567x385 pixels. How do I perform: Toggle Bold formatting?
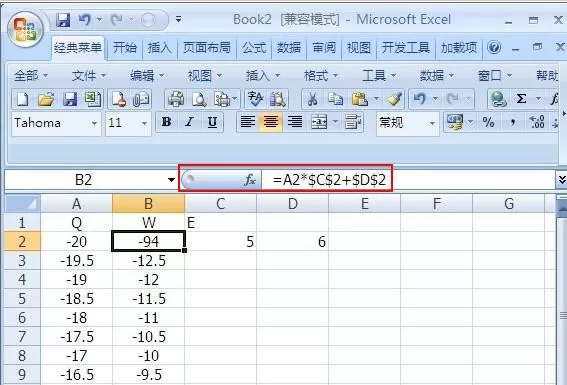[x=166, y=122]
